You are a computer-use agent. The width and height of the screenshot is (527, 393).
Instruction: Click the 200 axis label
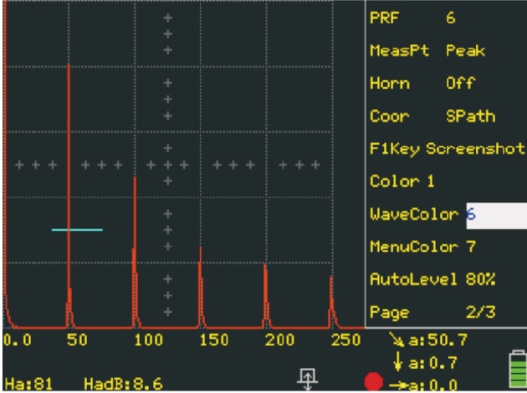[280, 340]
